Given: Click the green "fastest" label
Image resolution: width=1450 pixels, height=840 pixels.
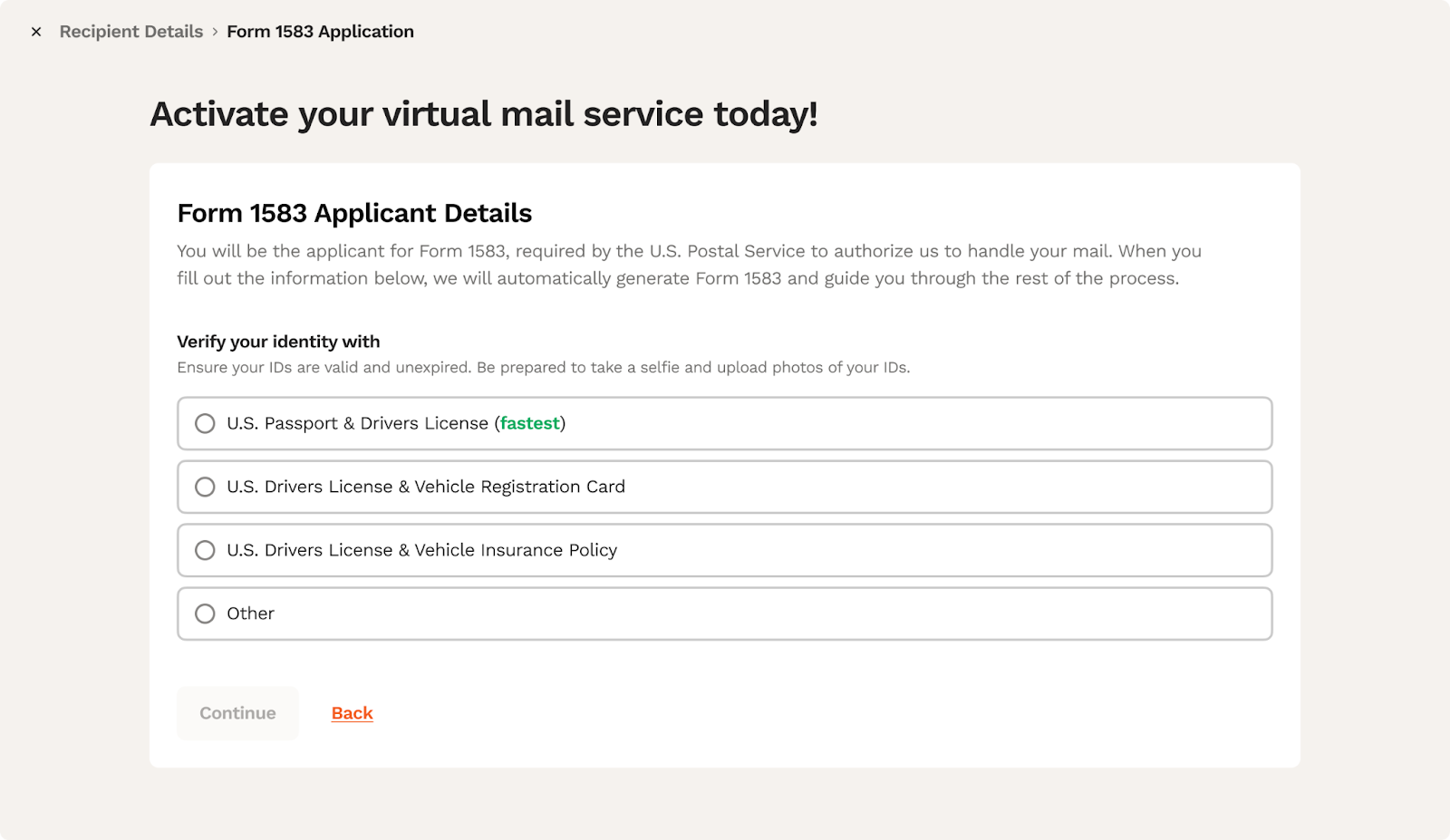Looking at the screenshot, I should (x=530, y=423).
